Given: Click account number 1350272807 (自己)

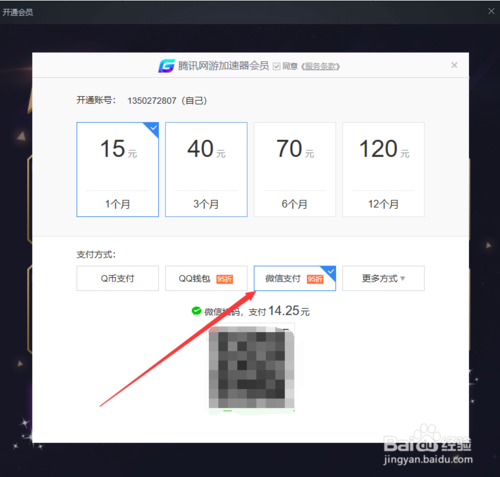Looking at the screenshot, I should coord(167,101).
